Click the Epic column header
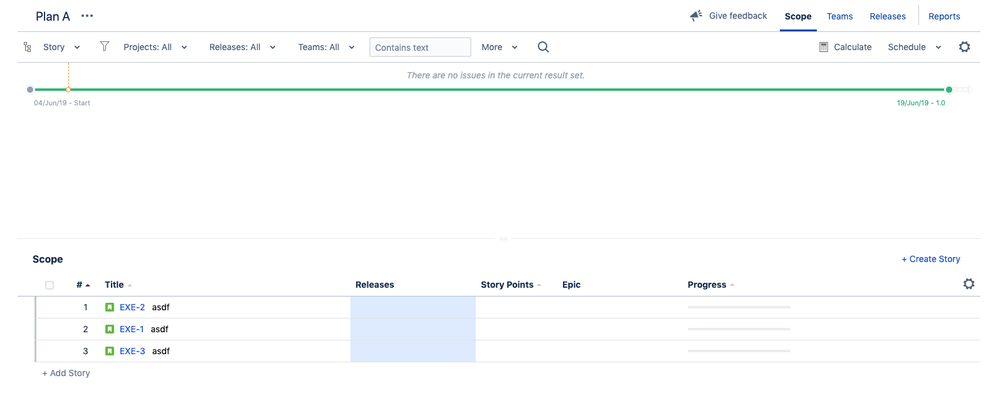Screen dimensions: 998x420 pyautogui.click(x=571, y=285)
